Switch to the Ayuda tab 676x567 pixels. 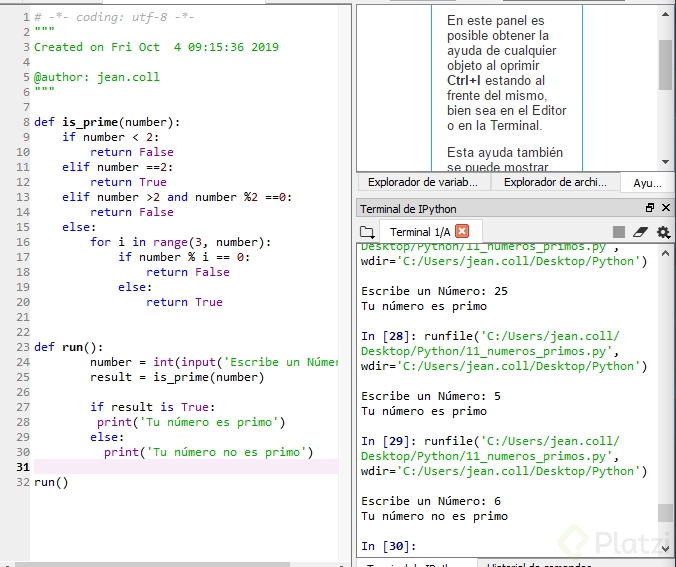[x=647, y=183]
